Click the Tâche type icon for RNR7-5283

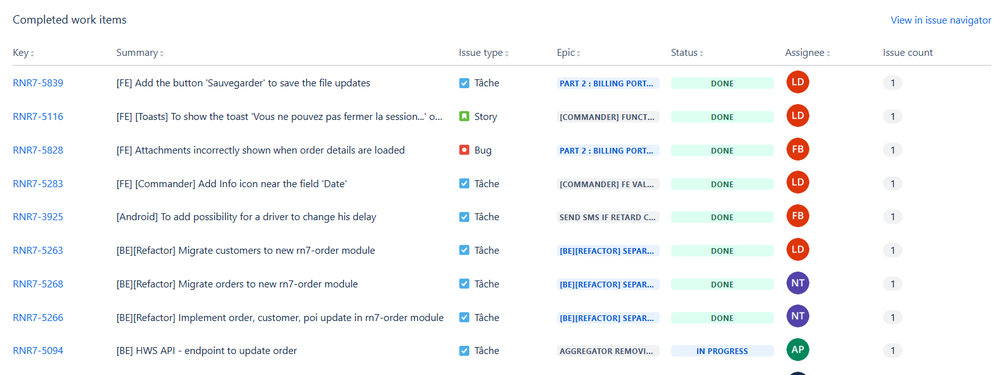point(464,183)
